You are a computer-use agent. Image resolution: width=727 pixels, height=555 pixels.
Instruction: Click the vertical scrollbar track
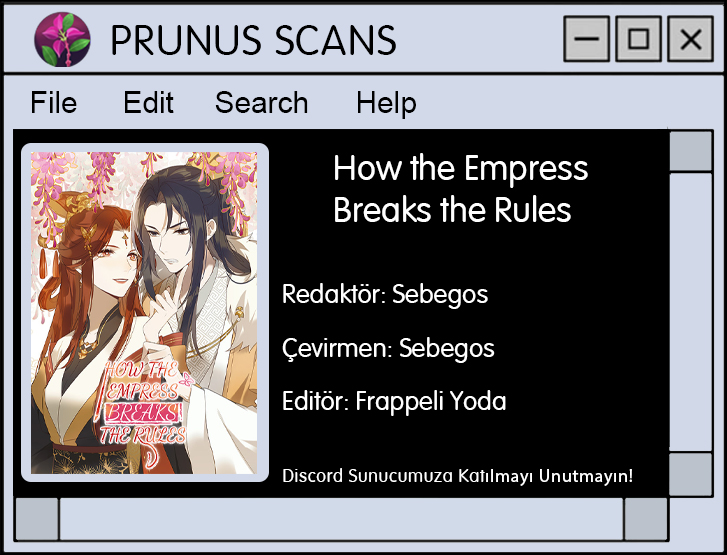[691, 313]
